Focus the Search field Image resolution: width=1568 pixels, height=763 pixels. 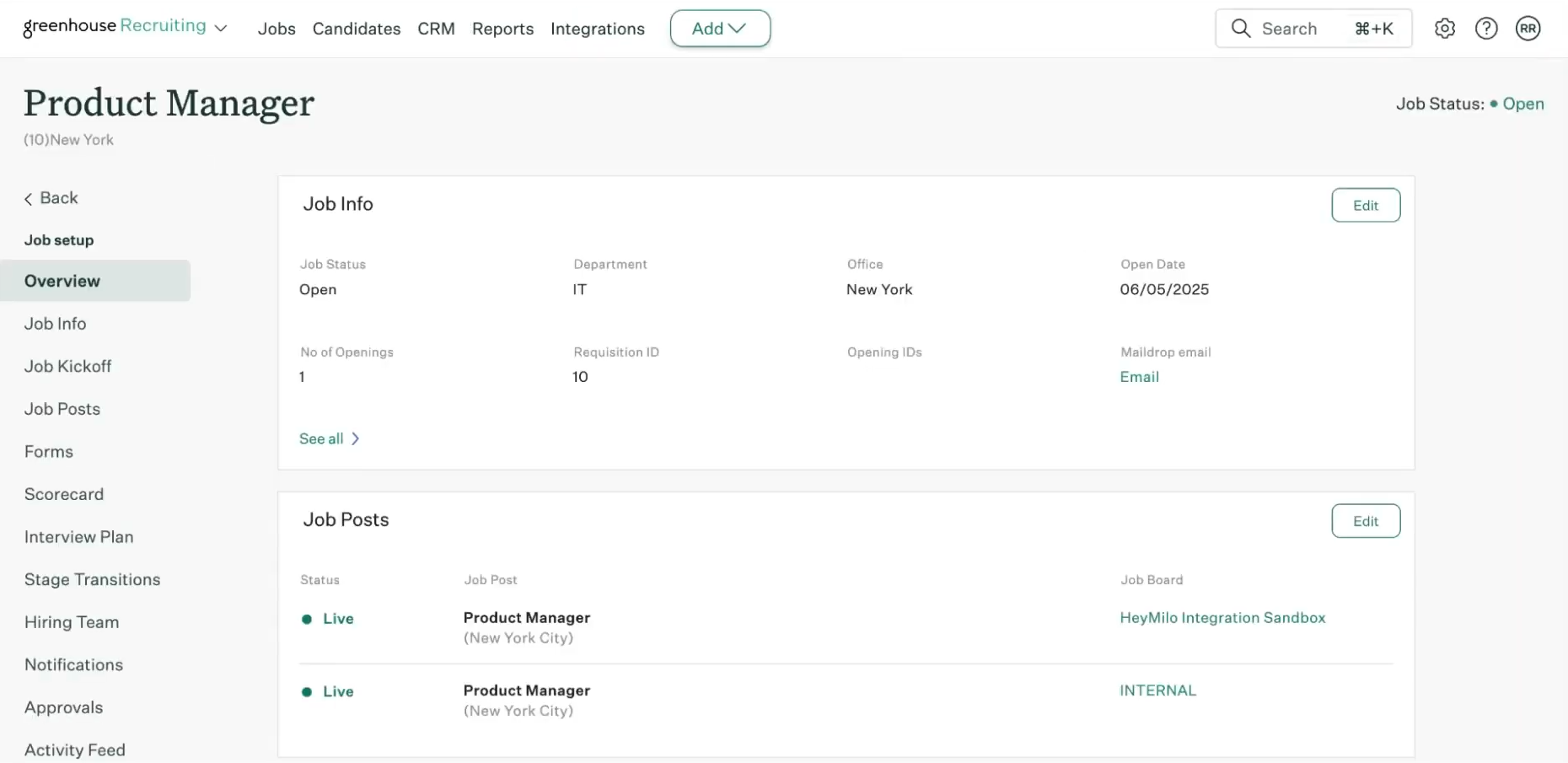(1313, 29)
